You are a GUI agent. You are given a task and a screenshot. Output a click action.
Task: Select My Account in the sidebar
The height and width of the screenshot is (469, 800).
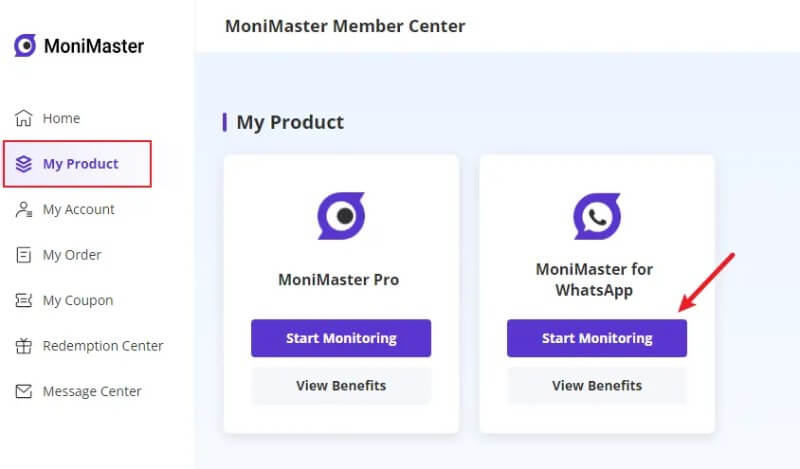pyautogui.click(x=78, y=209)
